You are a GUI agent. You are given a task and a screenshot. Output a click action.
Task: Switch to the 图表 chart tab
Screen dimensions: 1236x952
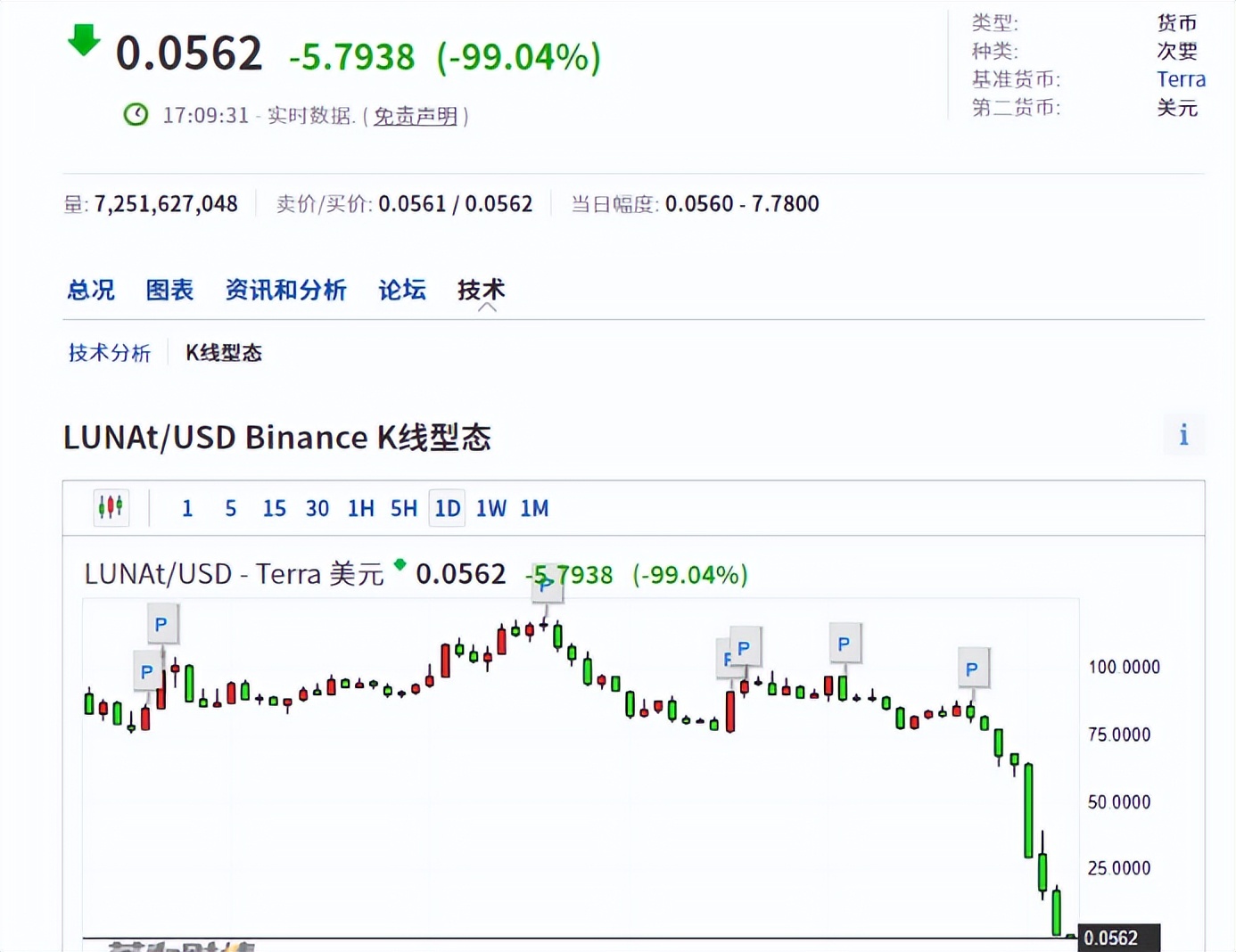169,290
